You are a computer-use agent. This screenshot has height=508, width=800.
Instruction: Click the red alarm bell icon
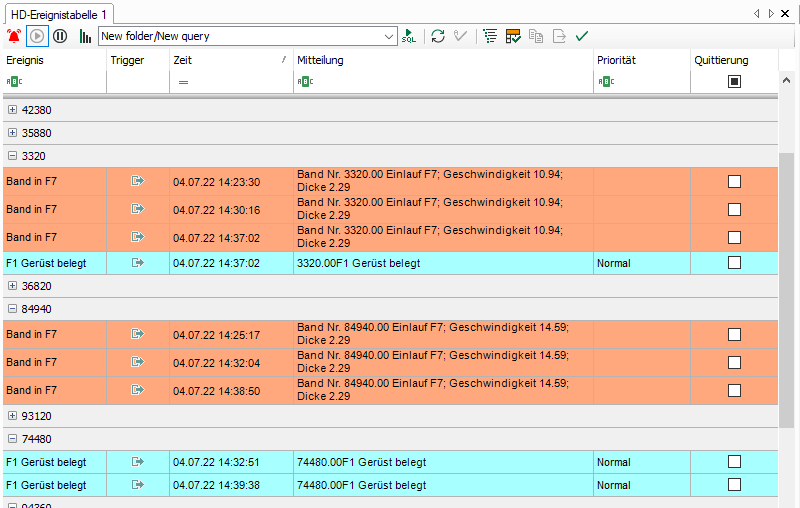point(14,36)
